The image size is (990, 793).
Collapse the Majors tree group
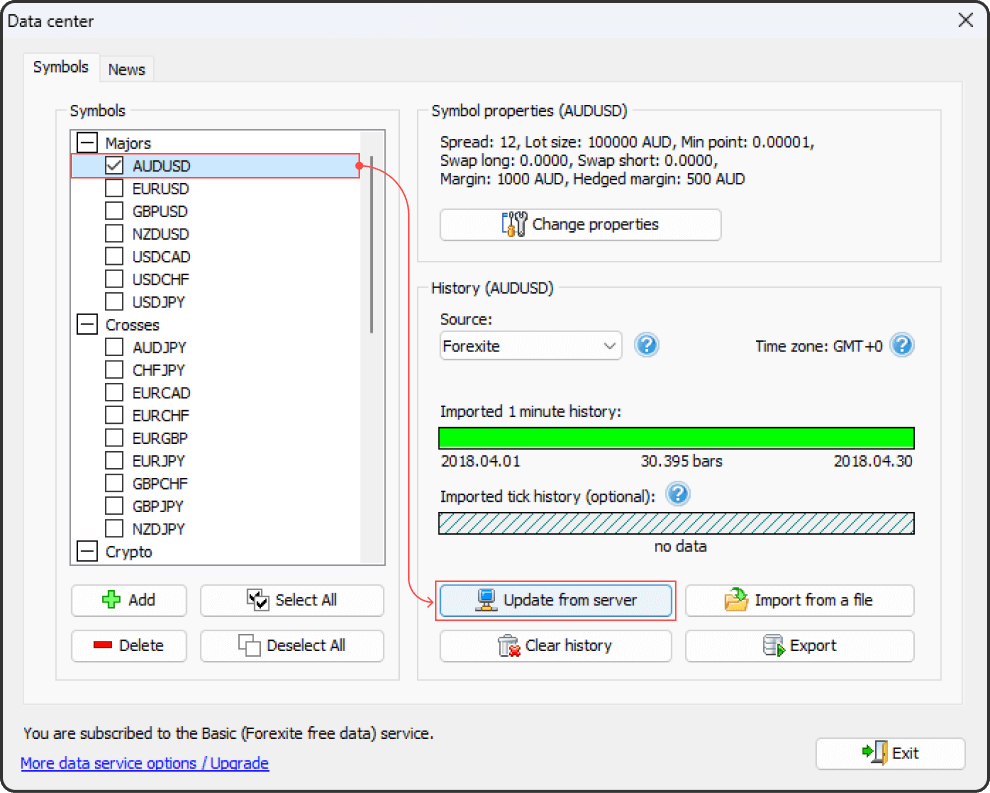[87, 143]
